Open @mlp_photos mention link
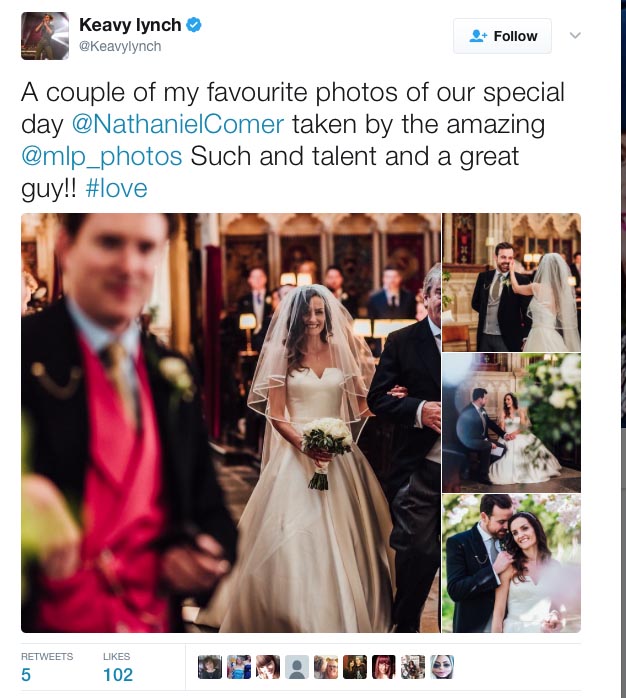 pyautogui.click(x=102, y=156)
